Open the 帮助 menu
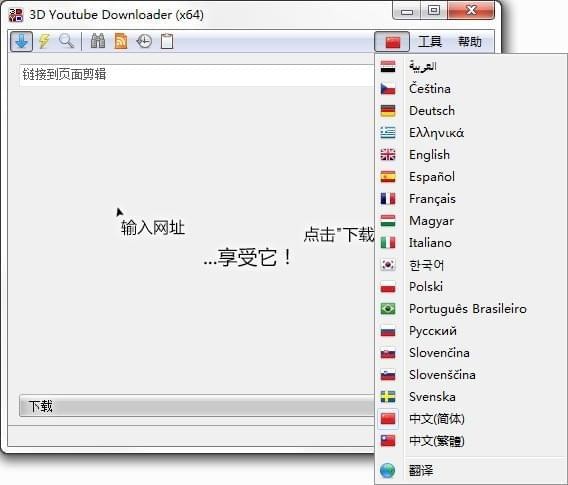This screenshot has height=485, width=568. click(470, 42)
